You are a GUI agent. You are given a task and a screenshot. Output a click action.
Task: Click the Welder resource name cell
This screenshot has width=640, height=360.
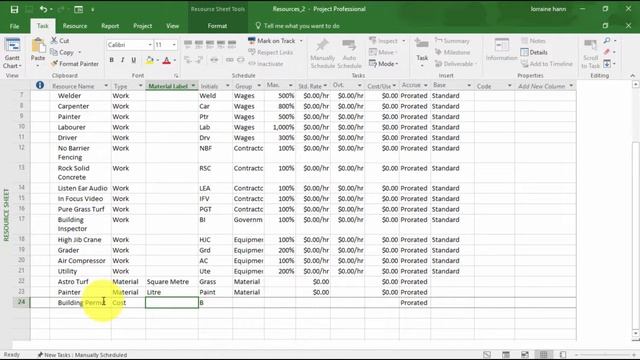(80, 96)
